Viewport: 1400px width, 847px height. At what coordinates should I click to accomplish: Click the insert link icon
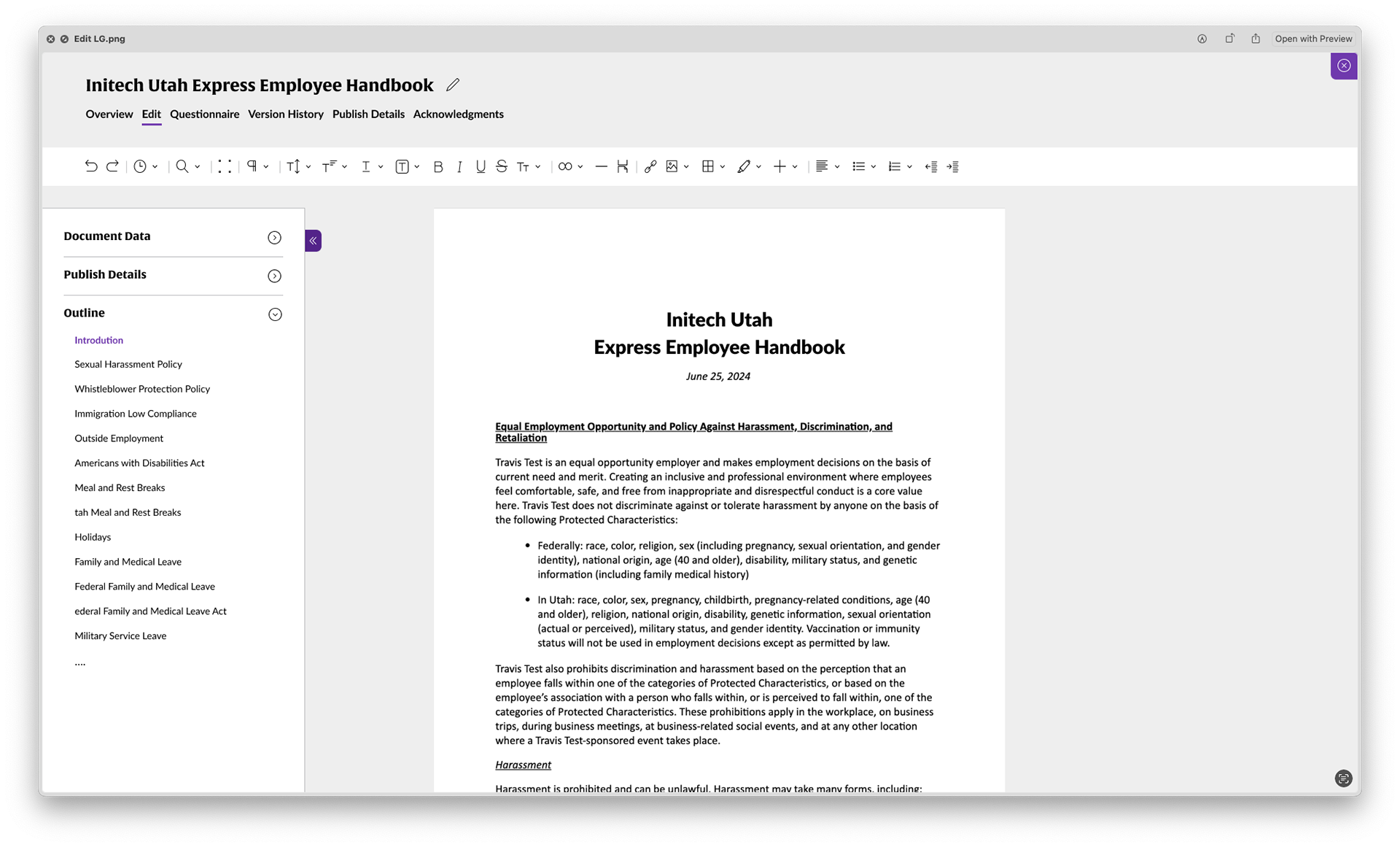(x=650, y=166)
